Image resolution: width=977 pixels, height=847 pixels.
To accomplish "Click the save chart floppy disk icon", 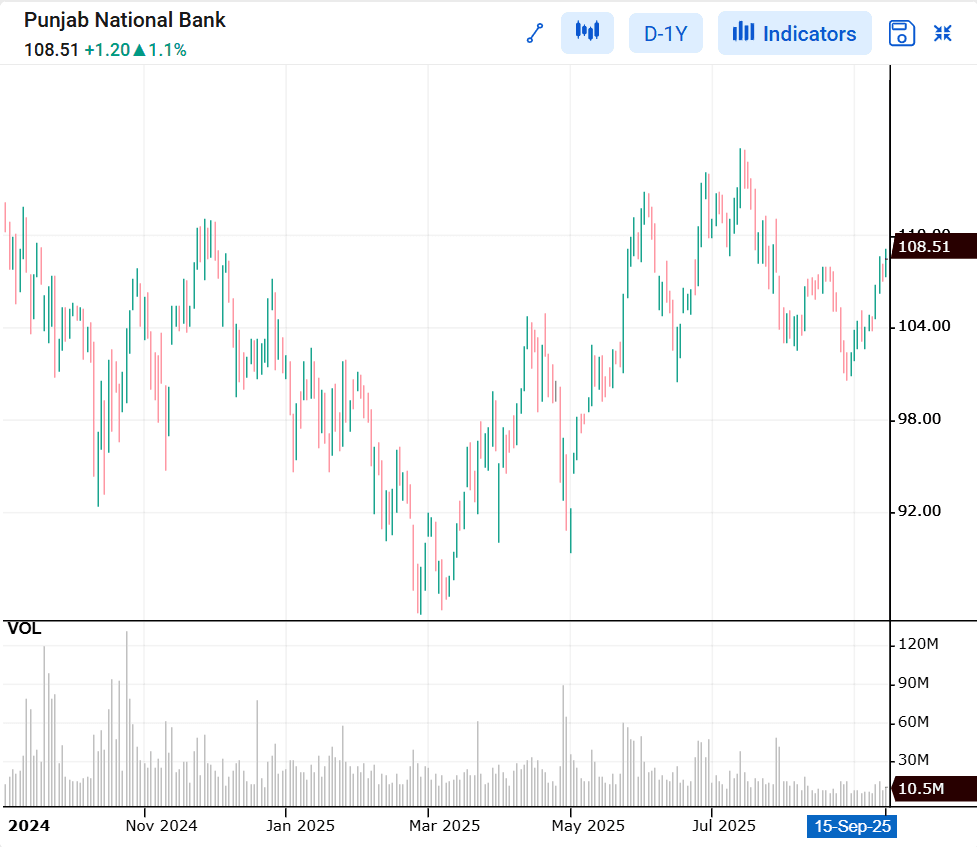I will coord(902,33).
